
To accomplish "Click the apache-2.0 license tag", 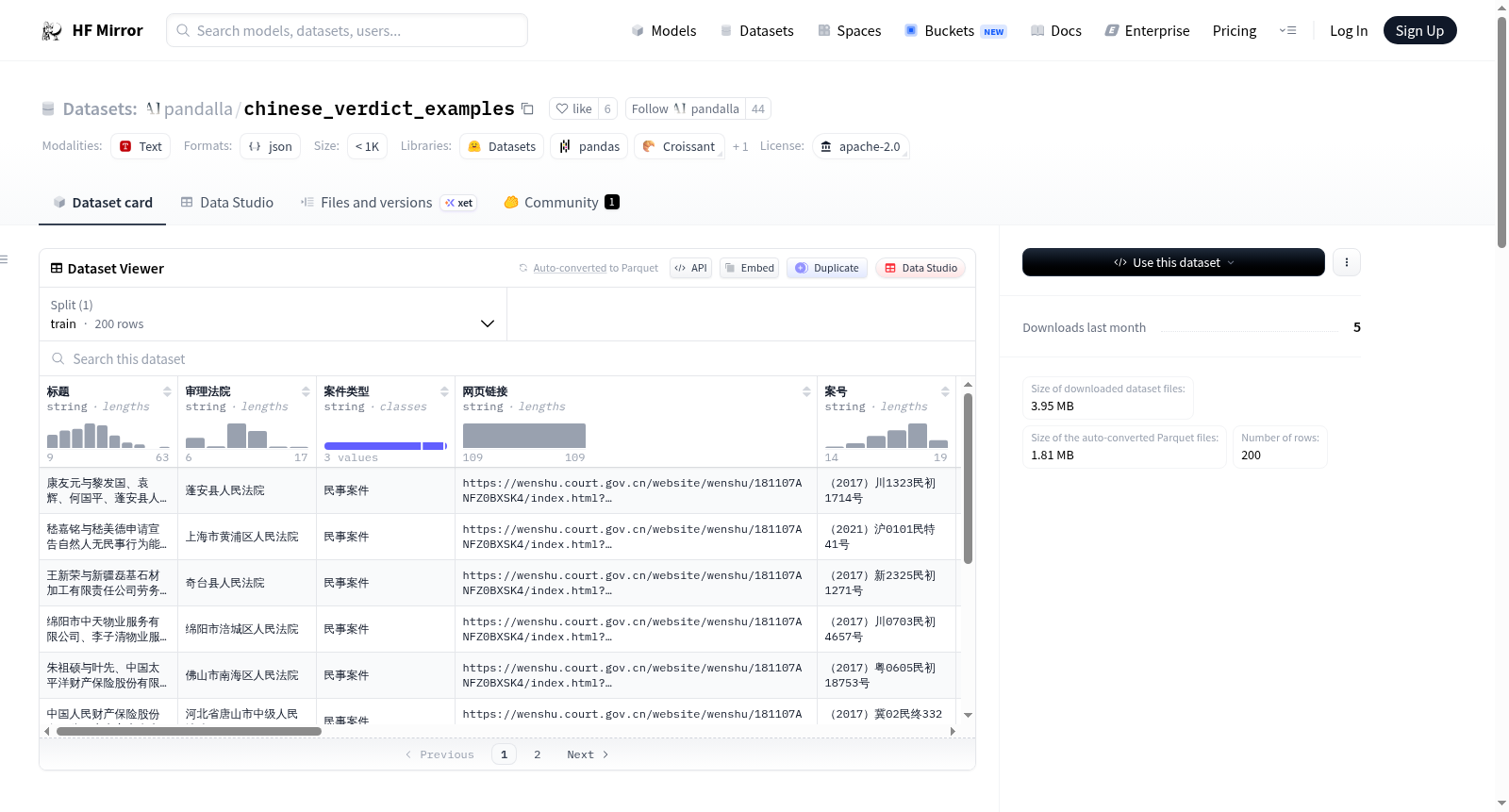I will coord(860,146).
